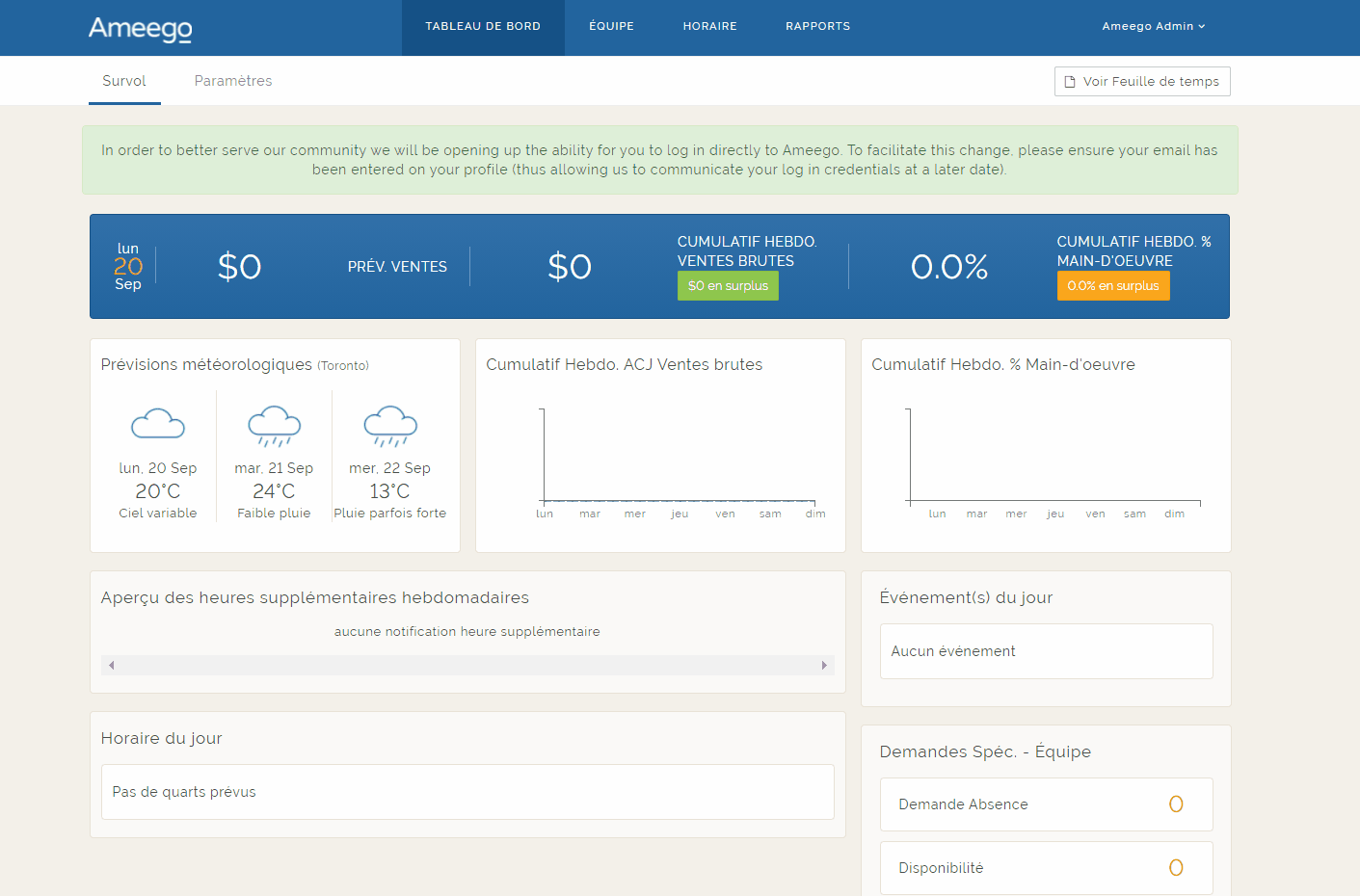Screen dimensions: 1360x896
Task: Click the Disponibilité count circle
Action: click(x=1175, y=868)
